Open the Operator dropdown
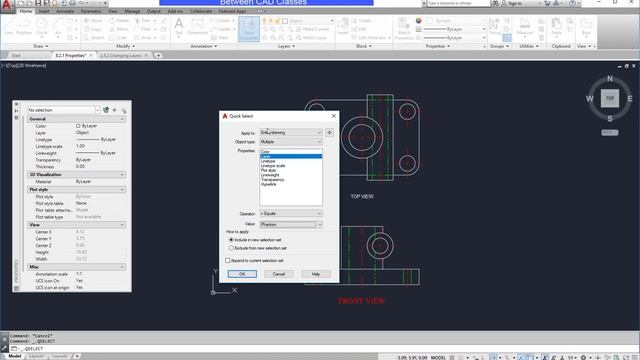This screenshot has width=640, height=360. pos(291,213)
